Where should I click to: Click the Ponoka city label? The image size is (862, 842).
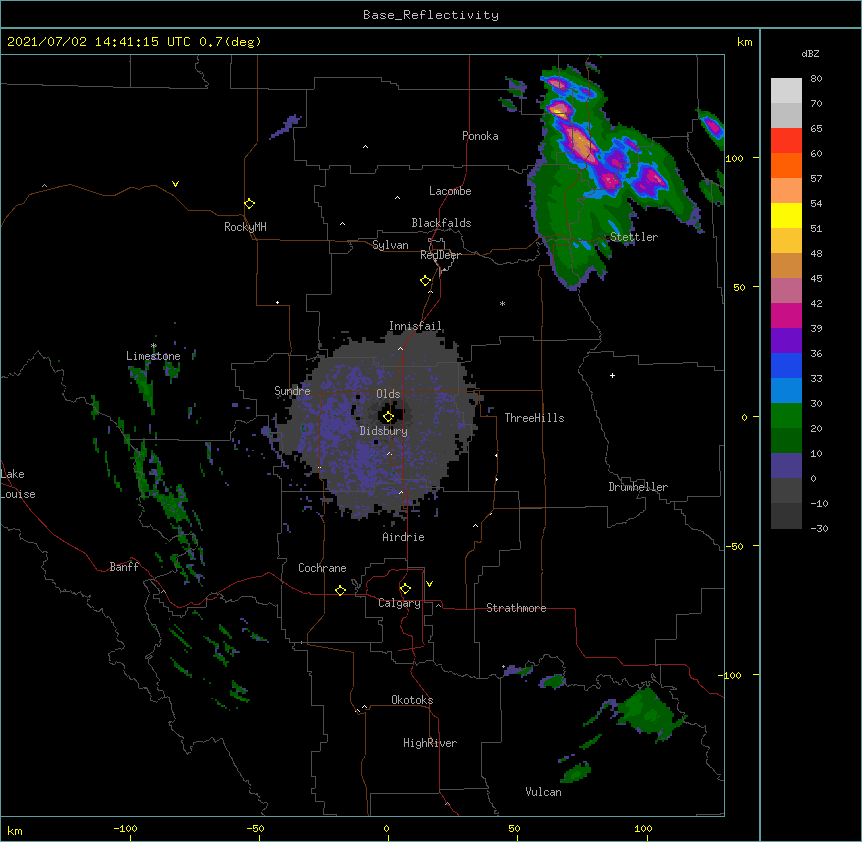pos(480,136)
